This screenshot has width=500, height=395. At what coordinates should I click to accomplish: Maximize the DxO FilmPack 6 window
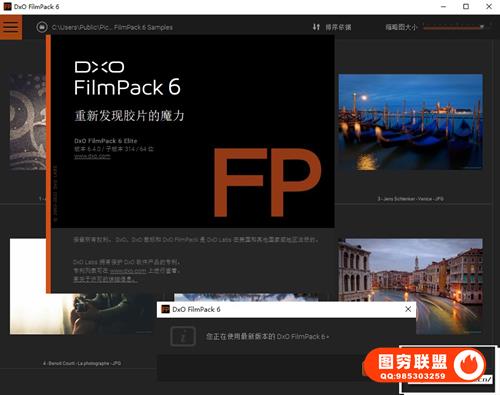(x=466, y=7)
